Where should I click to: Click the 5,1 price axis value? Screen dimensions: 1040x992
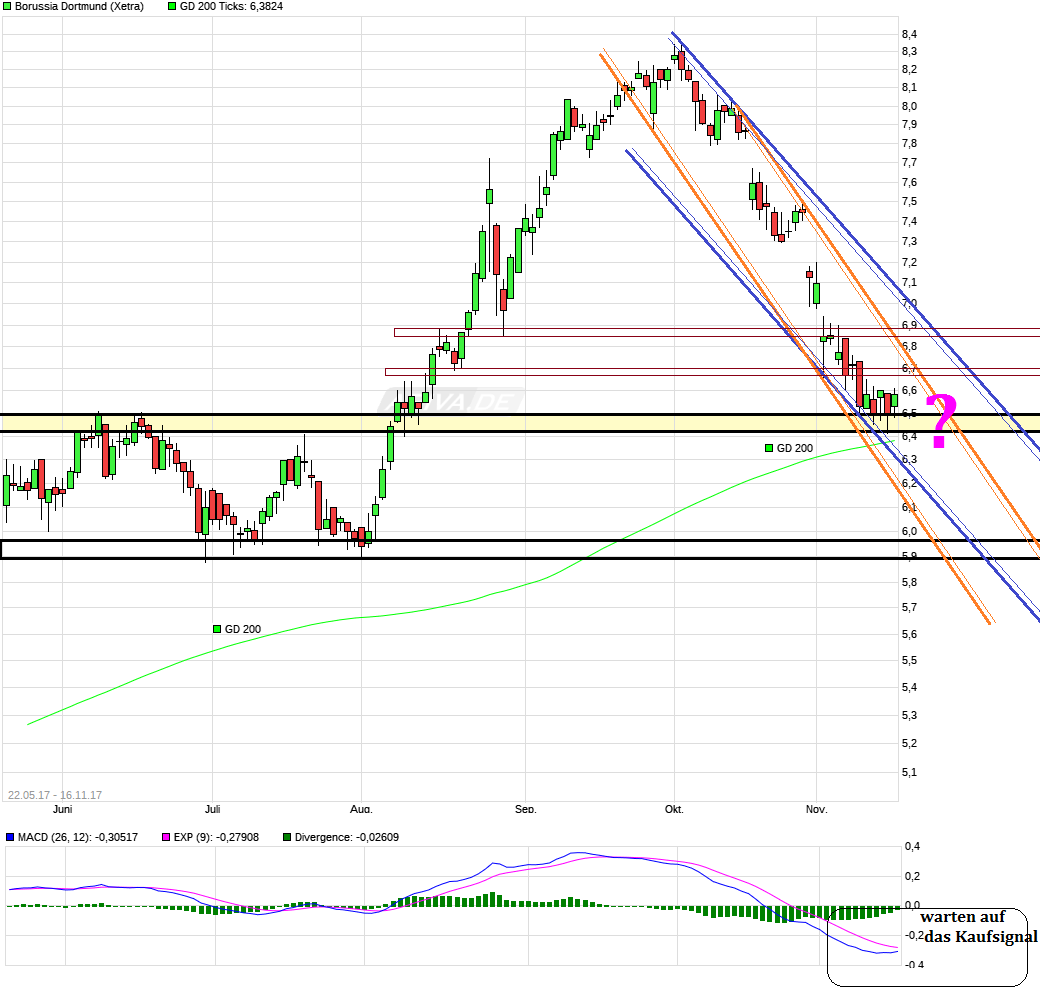909,773
